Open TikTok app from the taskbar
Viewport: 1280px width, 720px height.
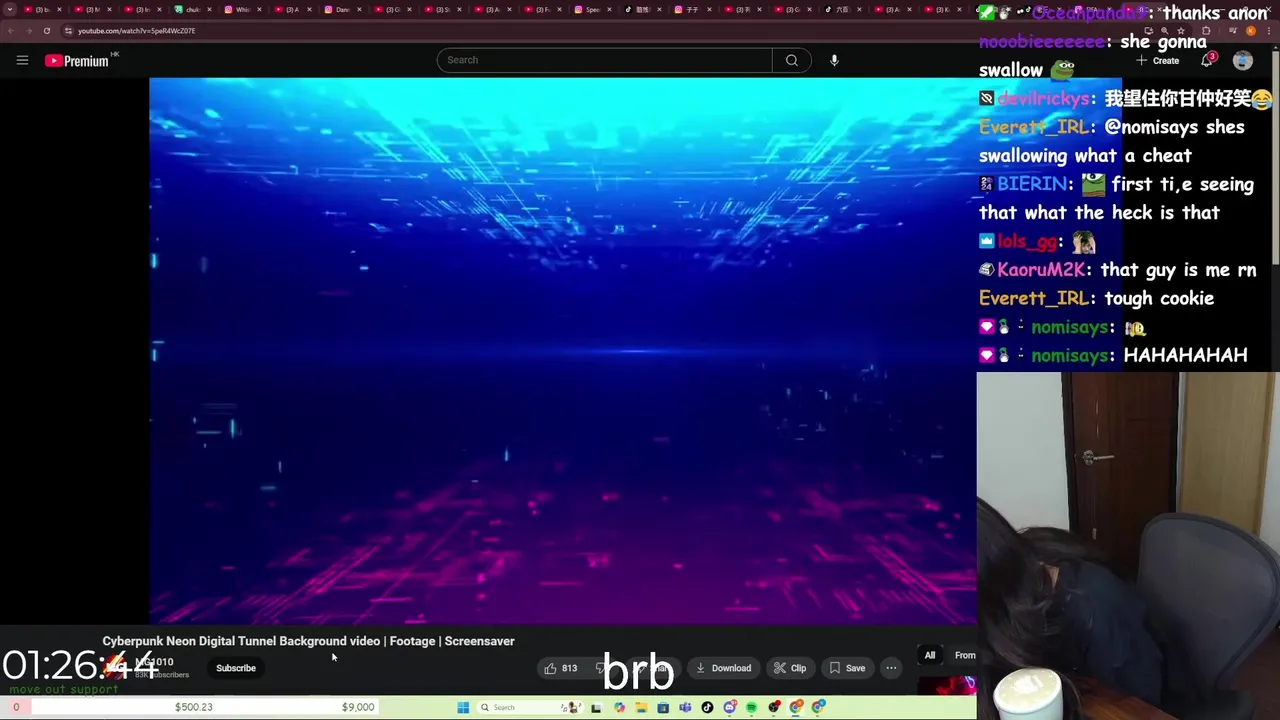coord(707,708)
